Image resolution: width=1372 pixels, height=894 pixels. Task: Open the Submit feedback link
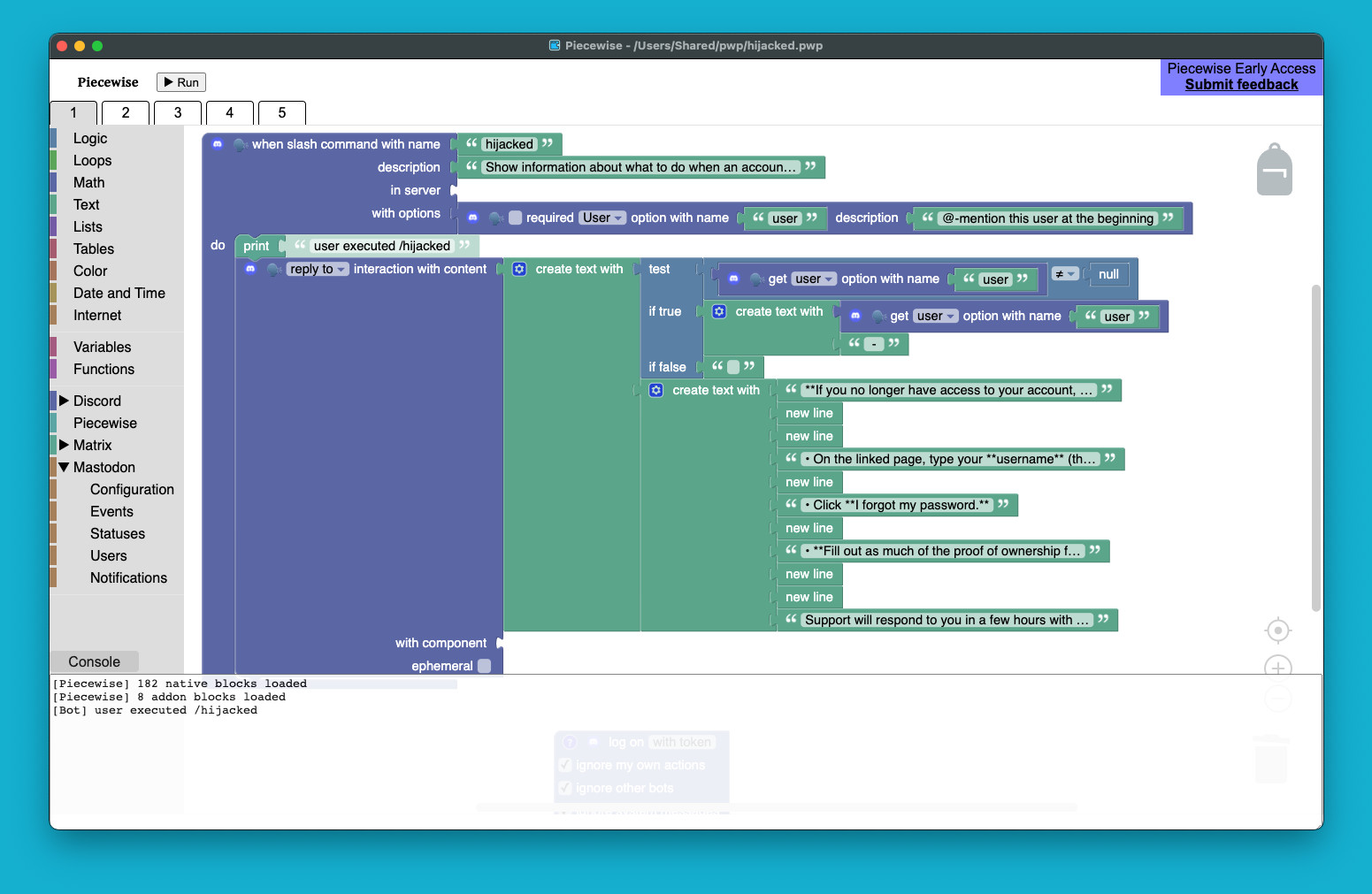coord(1241,84)
